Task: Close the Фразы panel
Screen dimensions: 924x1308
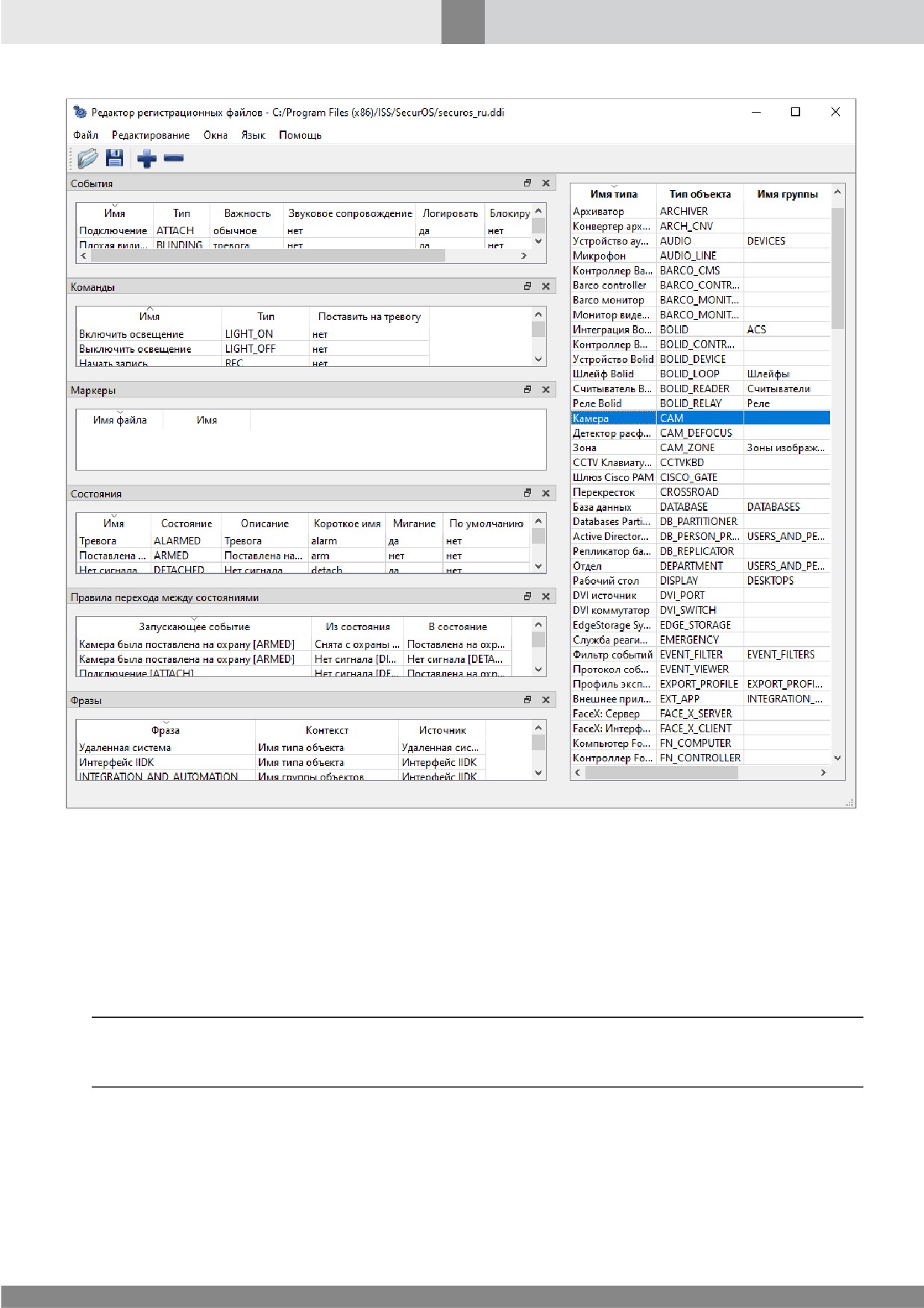Action: point(546,699)
